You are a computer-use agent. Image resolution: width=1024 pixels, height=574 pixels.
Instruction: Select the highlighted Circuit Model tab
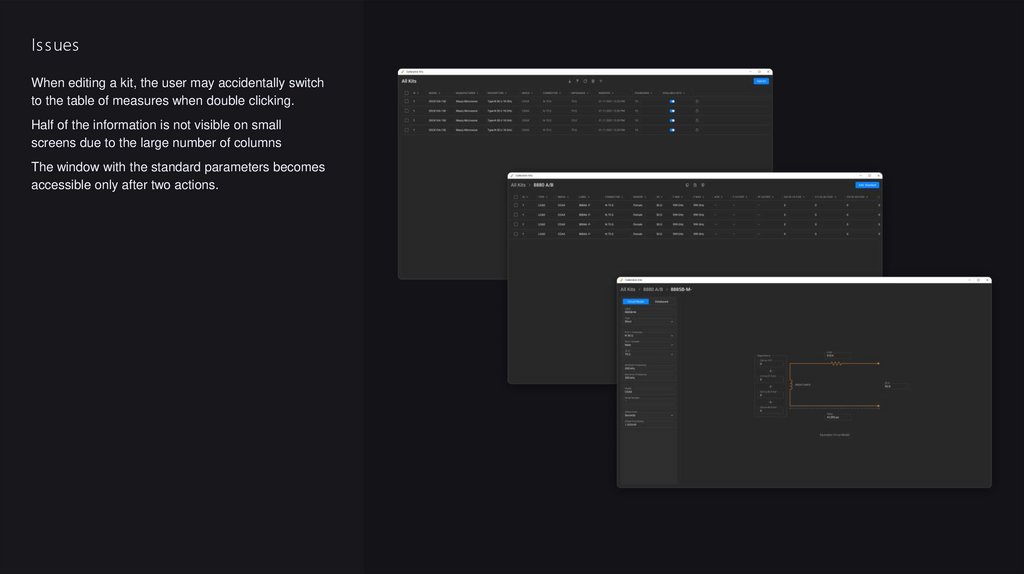click(x=635, y=301)
